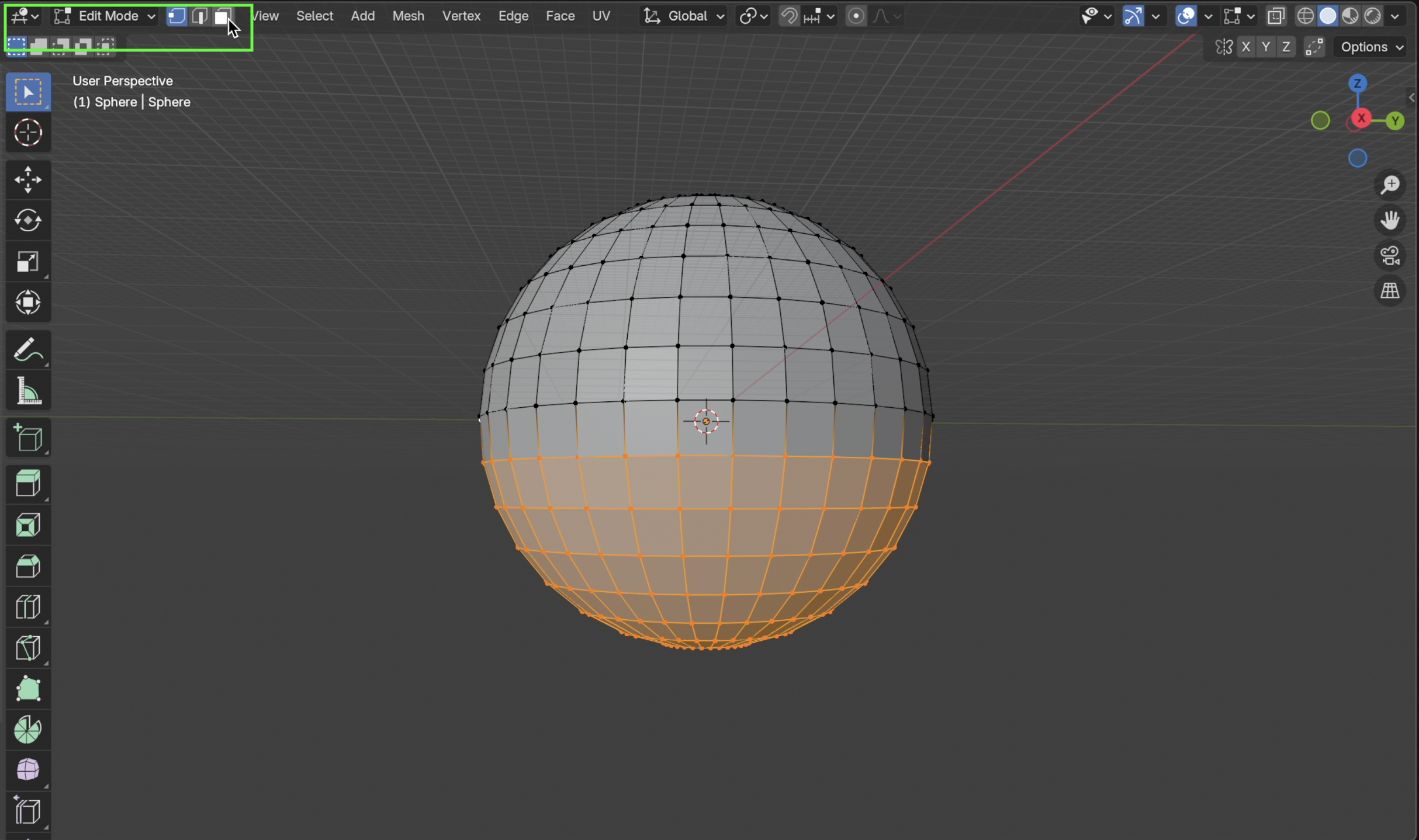
Task: Choose the Loop Cut tool
Action: point(27,607)
